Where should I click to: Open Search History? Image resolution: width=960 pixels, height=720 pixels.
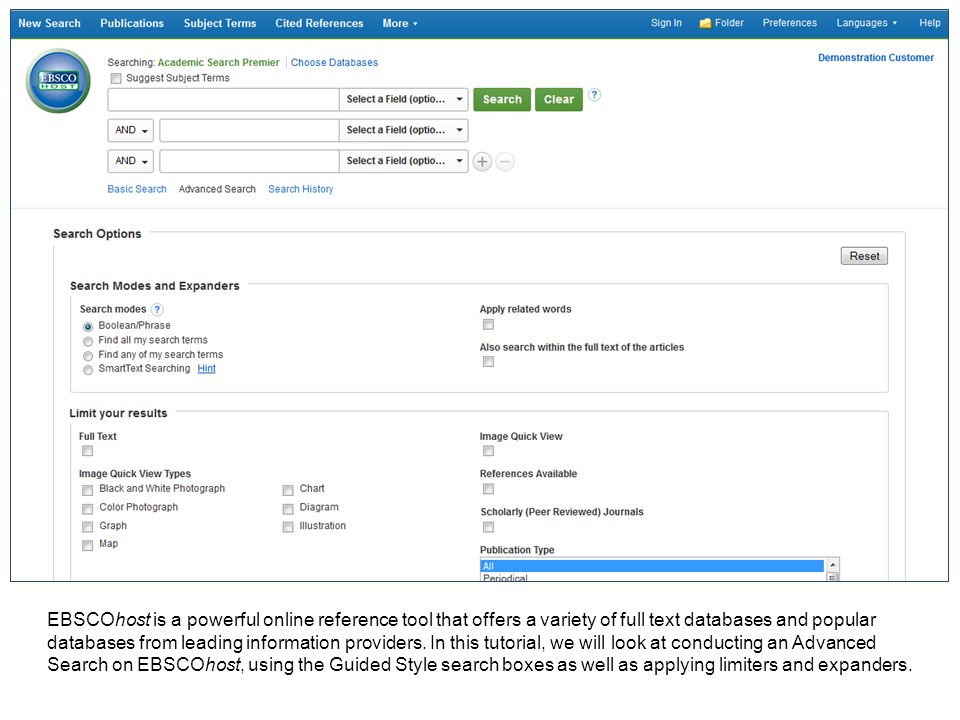coord(301,189)
